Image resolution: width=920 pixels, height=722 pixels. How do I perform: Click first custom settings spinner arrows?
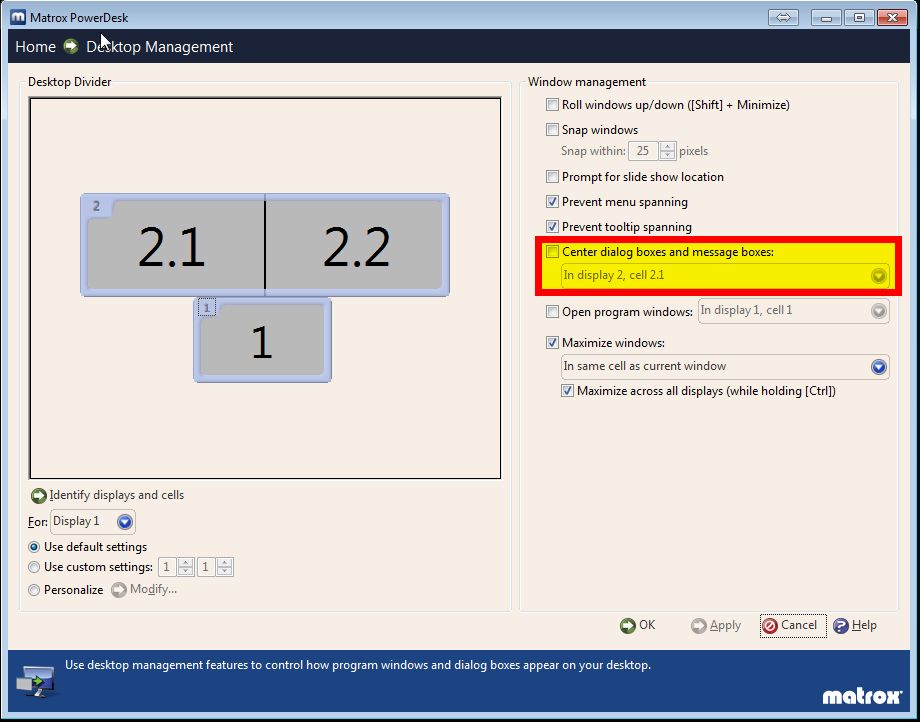point(185,567)
